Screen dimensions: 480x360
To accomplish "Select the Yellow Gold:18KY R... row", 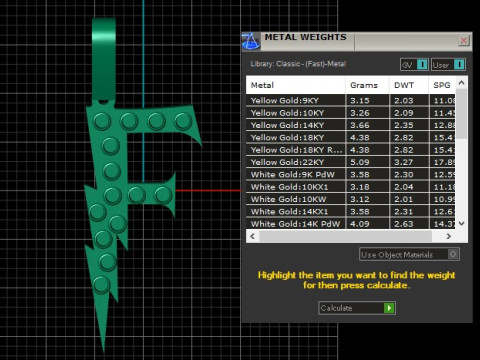I will tap(351, 150).
